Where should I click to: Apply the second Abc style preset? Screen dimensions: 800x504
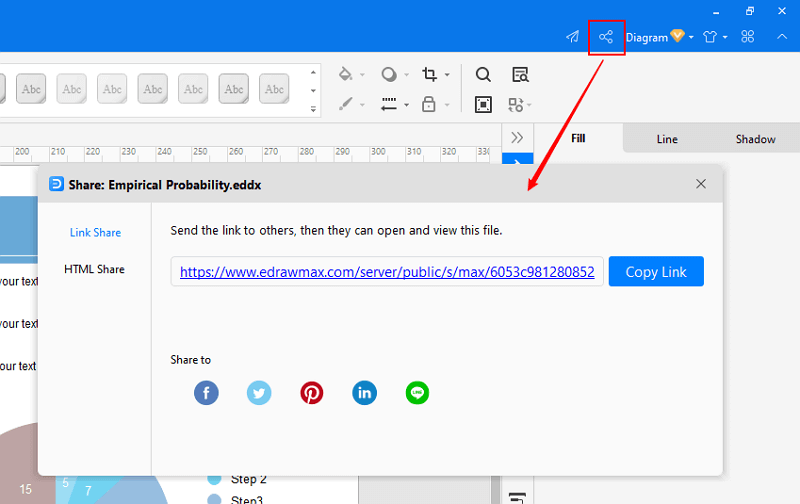pyautogui.click(x=71, y=89)
